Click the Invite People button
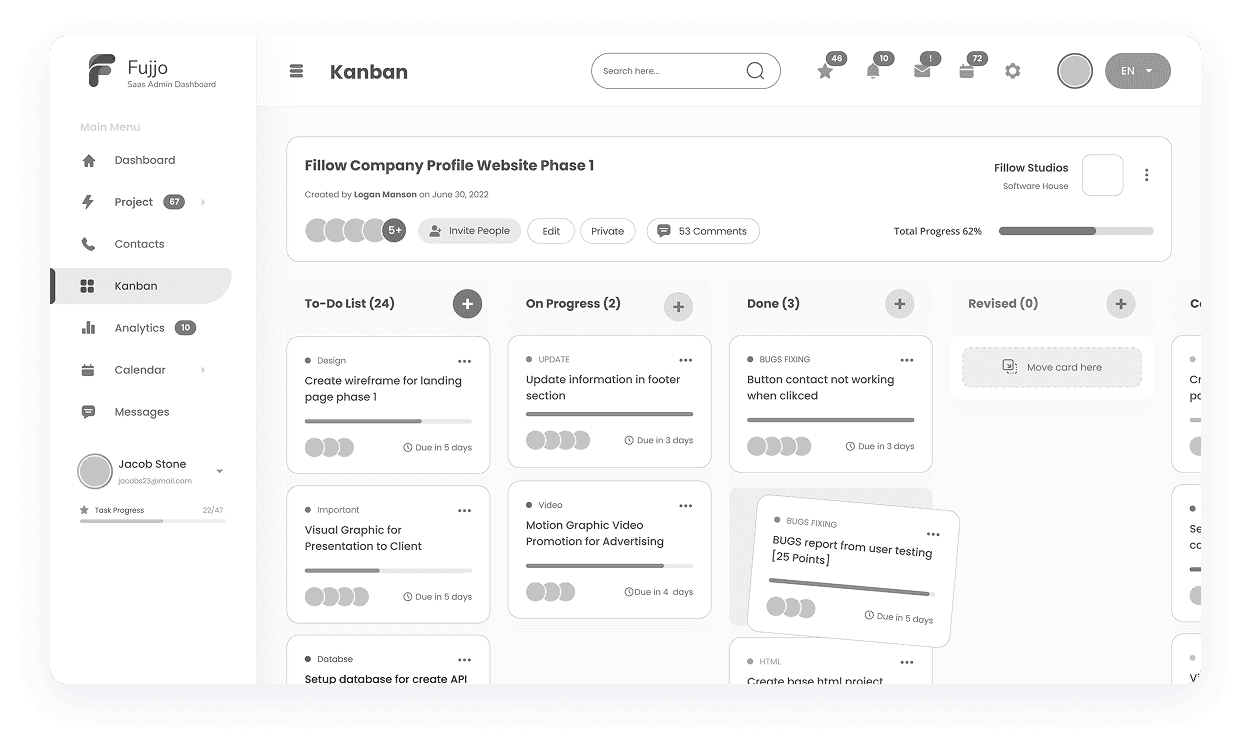This screenshot has height=748, width=1251. 469,231
